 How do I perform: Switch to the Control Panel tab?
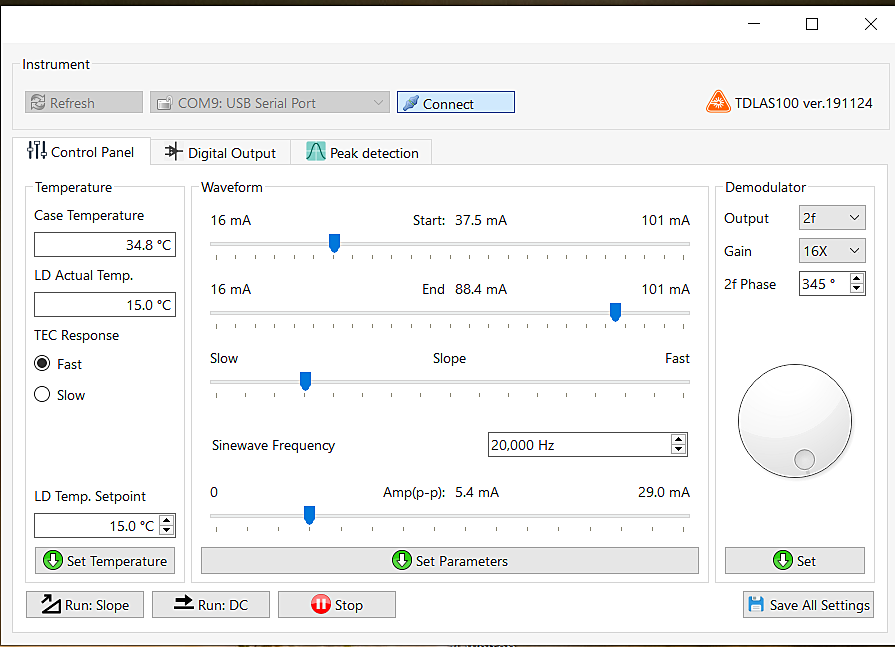coord(81,152)
